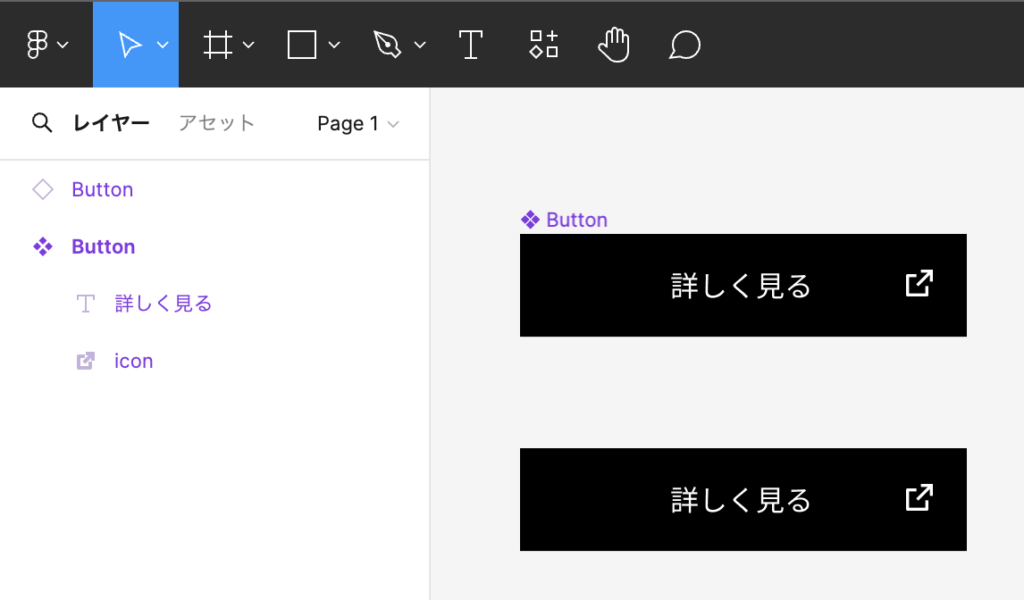The width and height of the screenshot is (1024, 600).
Task: Select the Button instance layer with outlined diamond
Action: coord(102,189)
